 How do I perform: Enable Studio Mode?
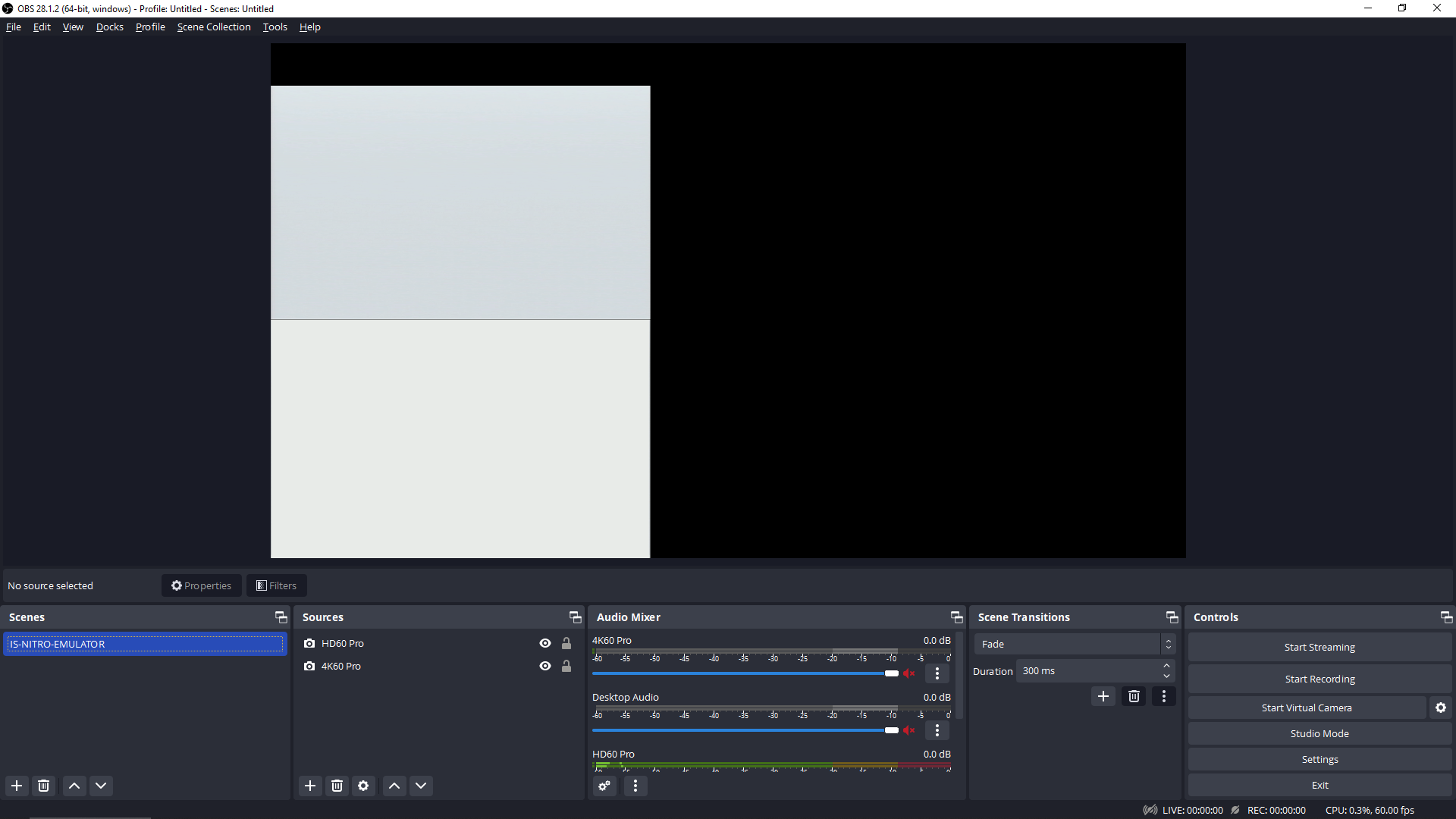(x=1319, y=733)
